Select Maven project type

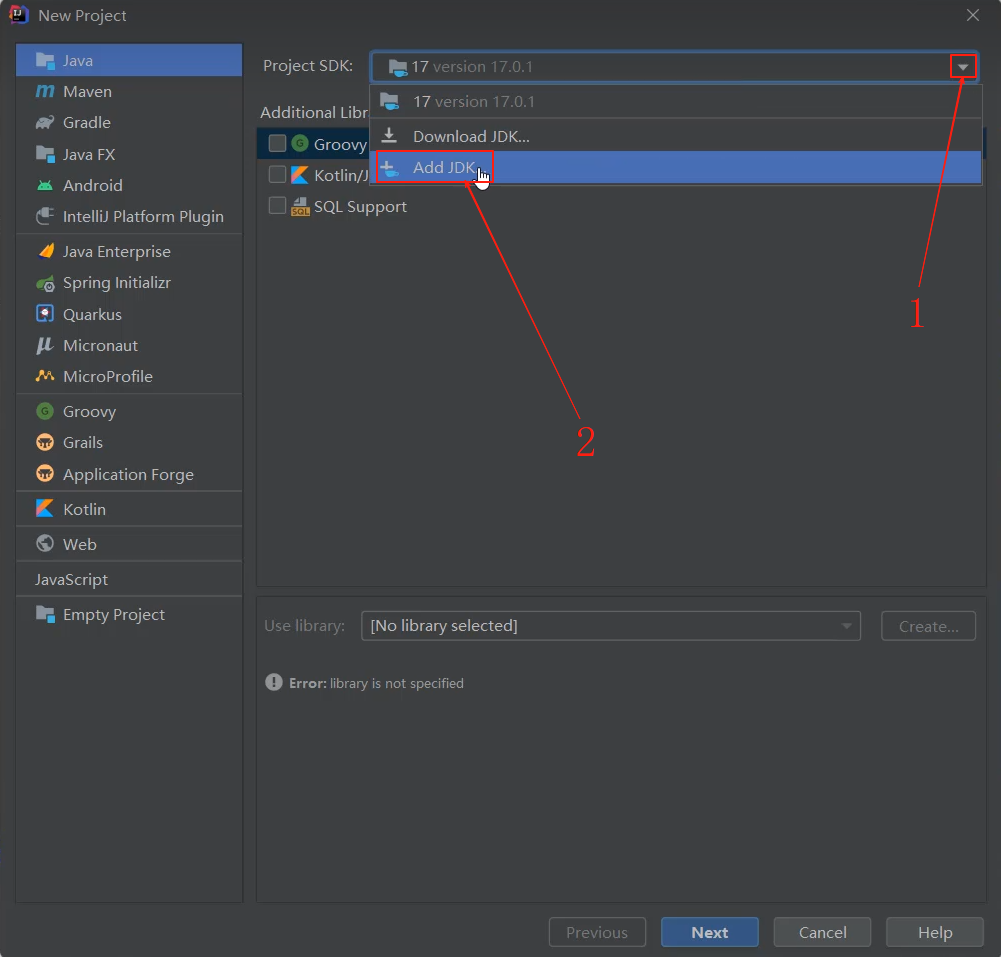coord(129,91)
